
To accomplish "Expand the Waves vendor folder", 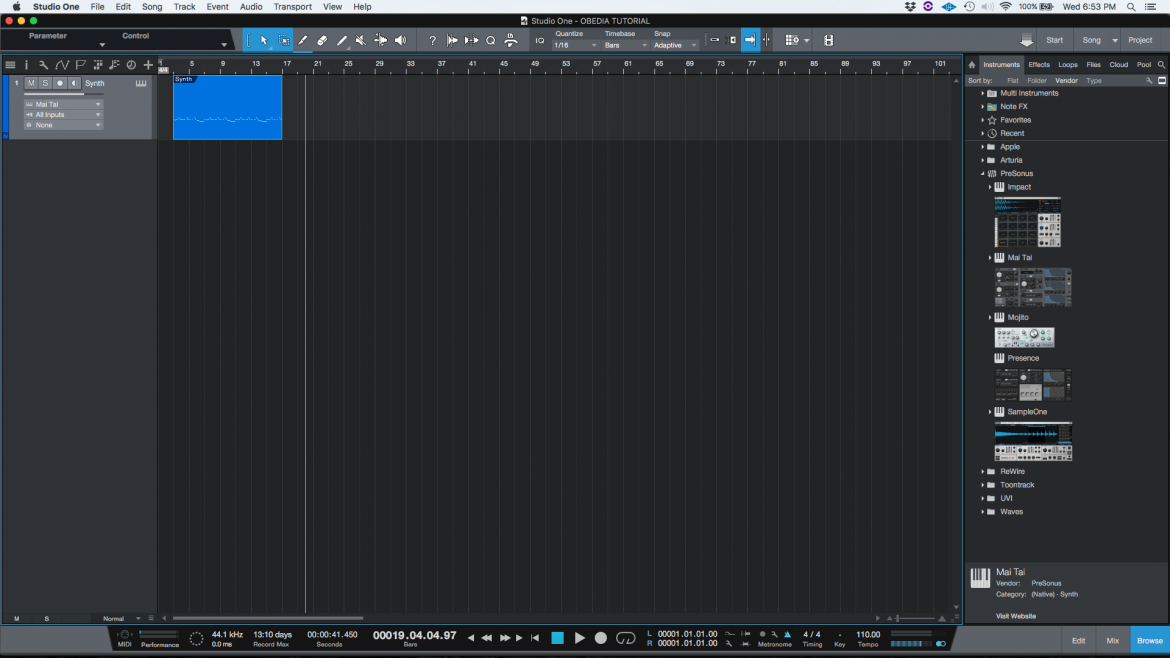I will [982, 512].
